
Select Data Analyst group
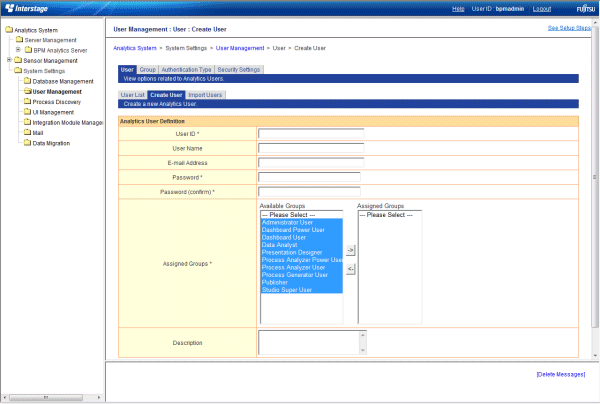click(x=302, y=245)
